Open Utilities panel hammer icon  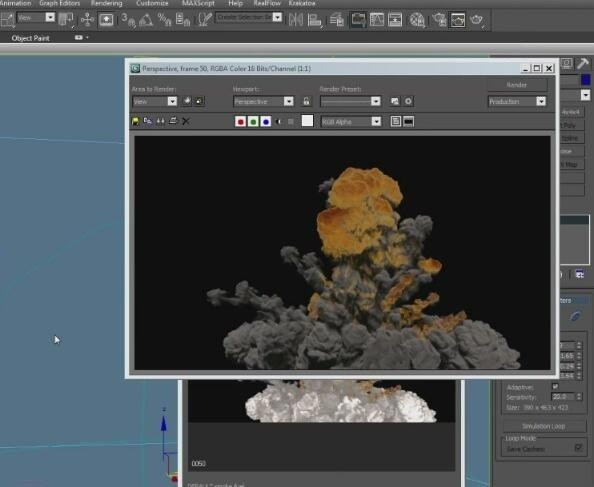click(583, 63)
